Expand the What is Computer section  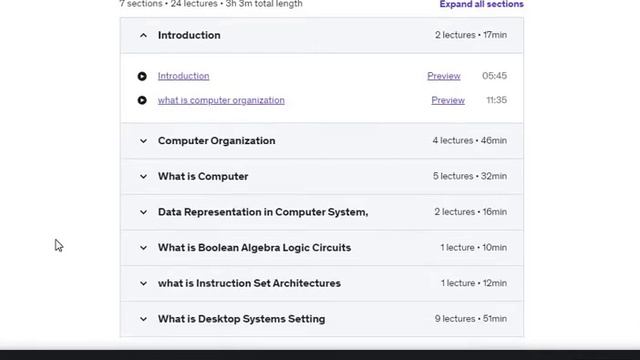tap(143, 176)
